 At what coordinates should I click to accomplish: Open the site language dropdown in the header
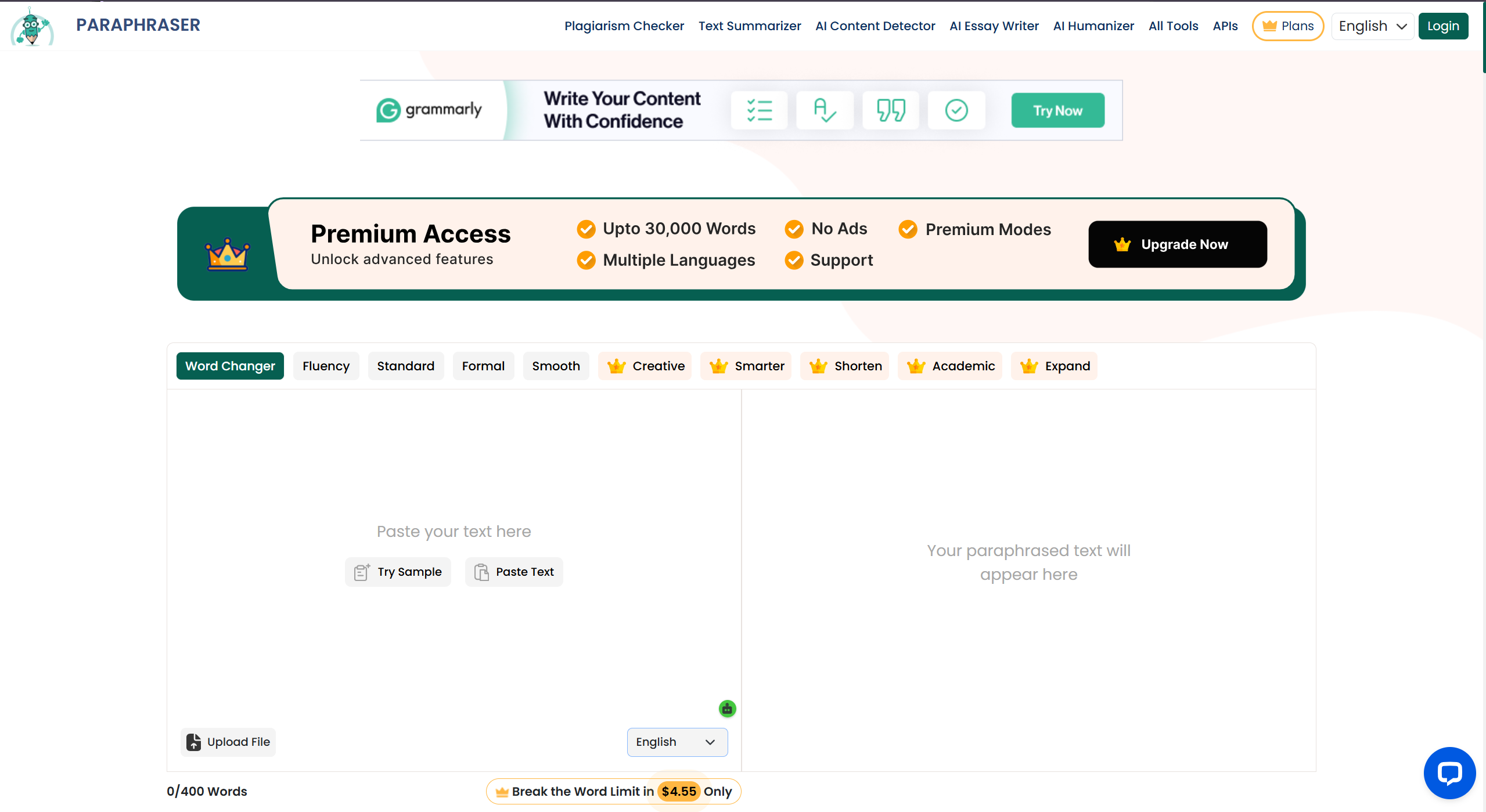[1372, 26]
